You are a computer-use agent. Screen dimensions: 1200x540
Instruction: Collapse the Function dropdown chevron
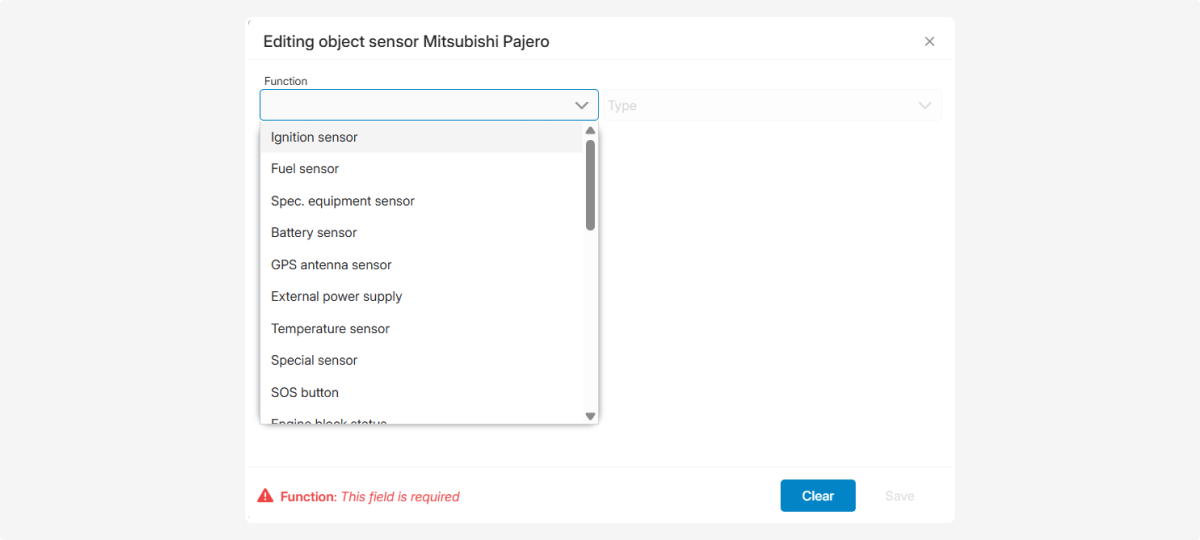(581, 105)
